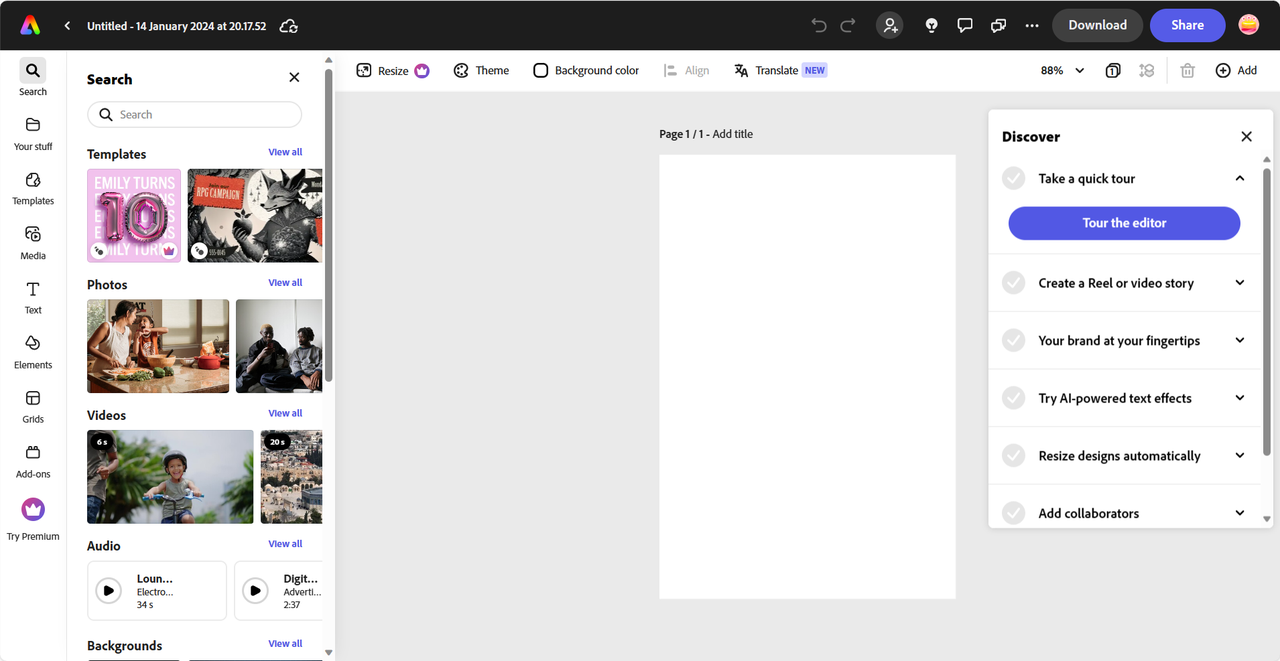Click the Search input field

pyautogui.click(x=194, y=115)
